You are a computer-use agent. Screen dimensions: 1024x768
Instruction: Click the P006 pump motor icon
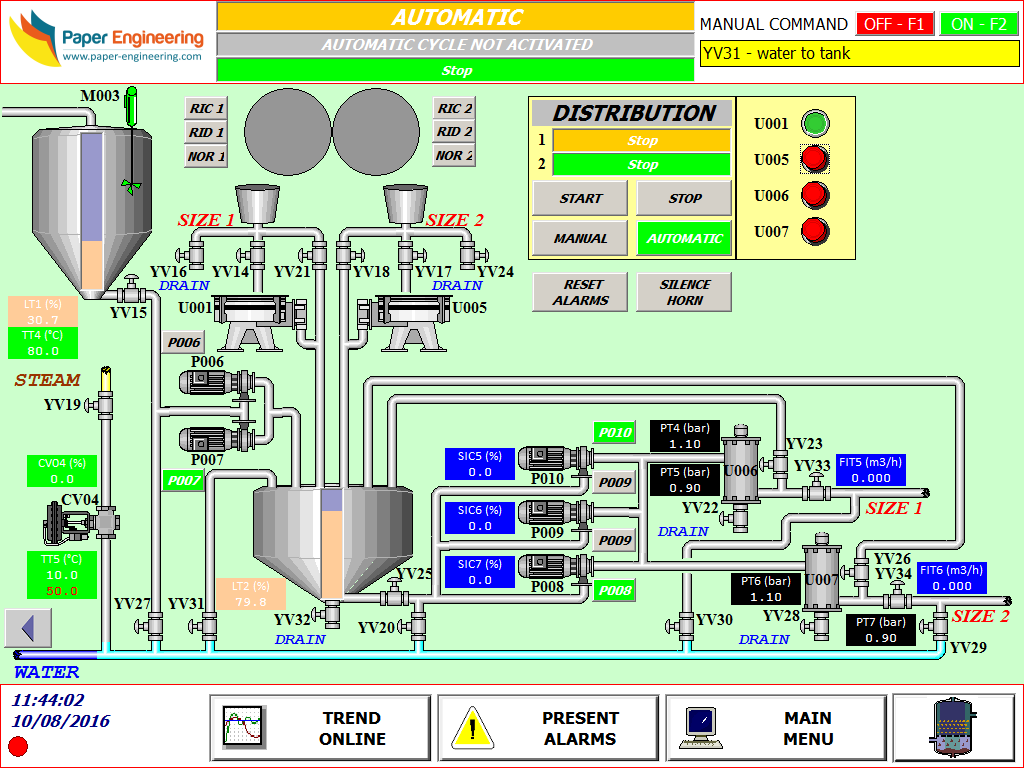point(205,382)
